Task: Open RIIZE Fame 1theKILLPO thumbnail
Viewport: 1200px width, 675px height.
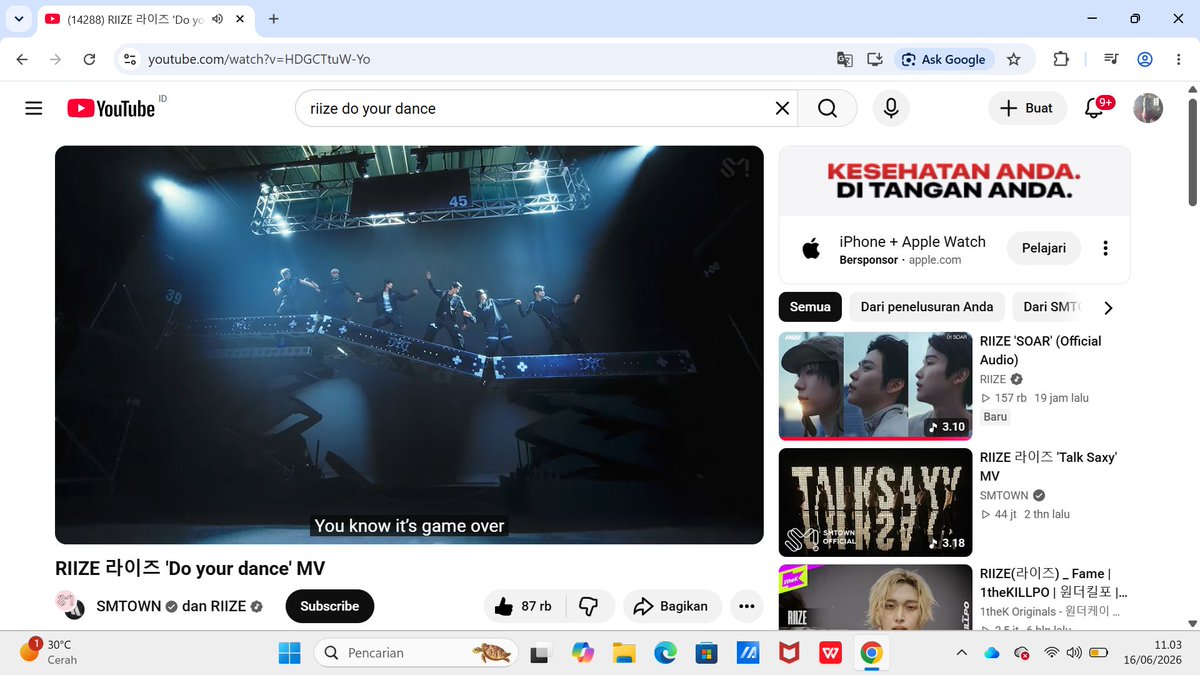Action: pyautogui.click(x=875, y=597)
